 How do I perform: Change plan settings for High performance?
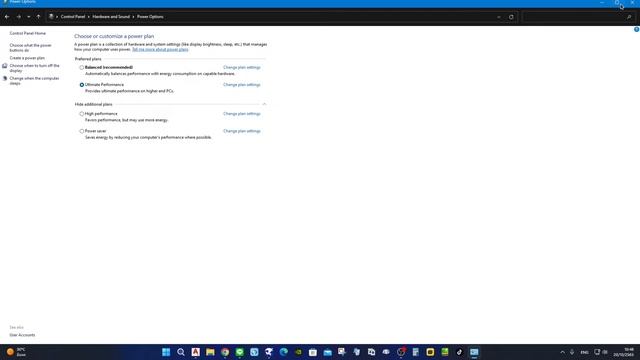tap(242, 113)
